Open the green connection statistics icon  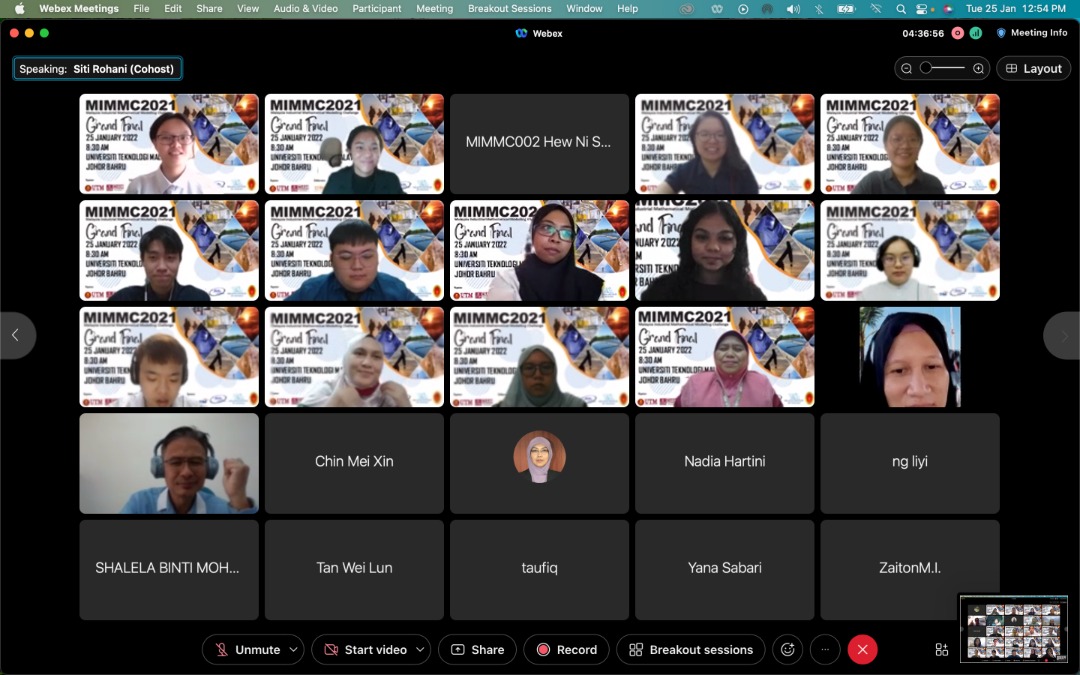(x=975, y=33)
